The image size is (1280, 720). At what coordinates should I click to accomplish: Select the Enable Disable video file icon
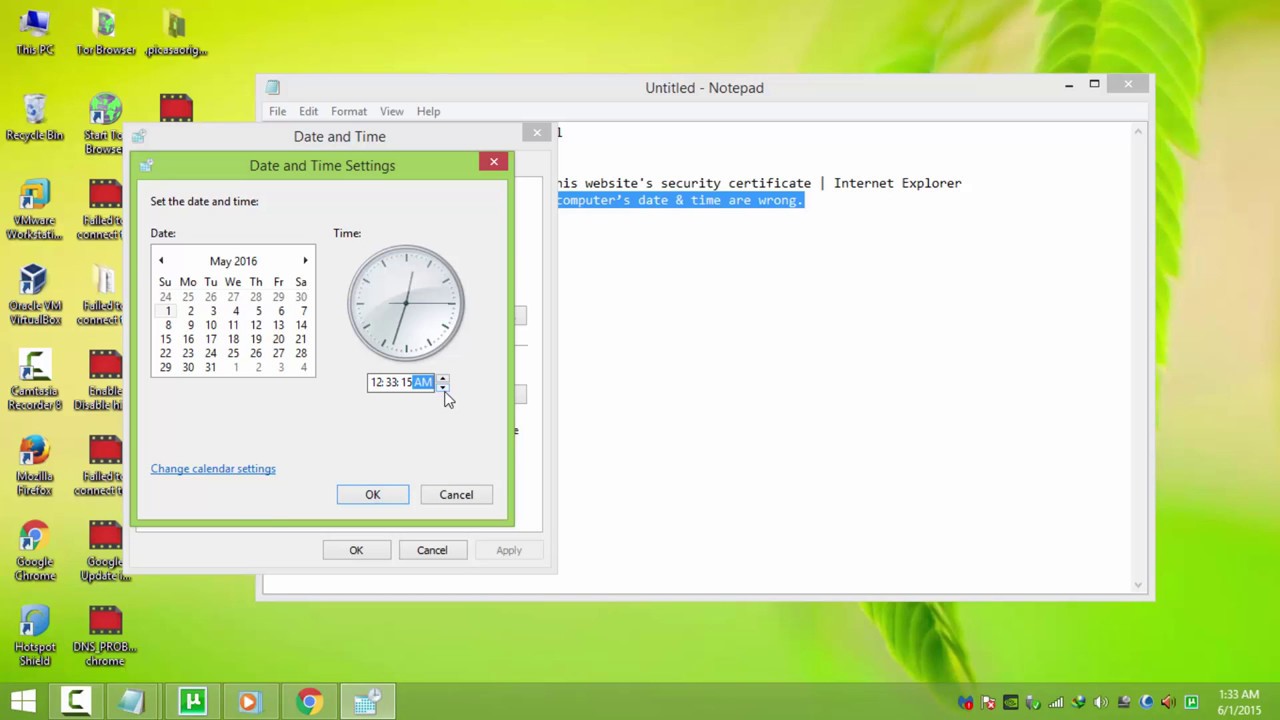coord(105,380)
